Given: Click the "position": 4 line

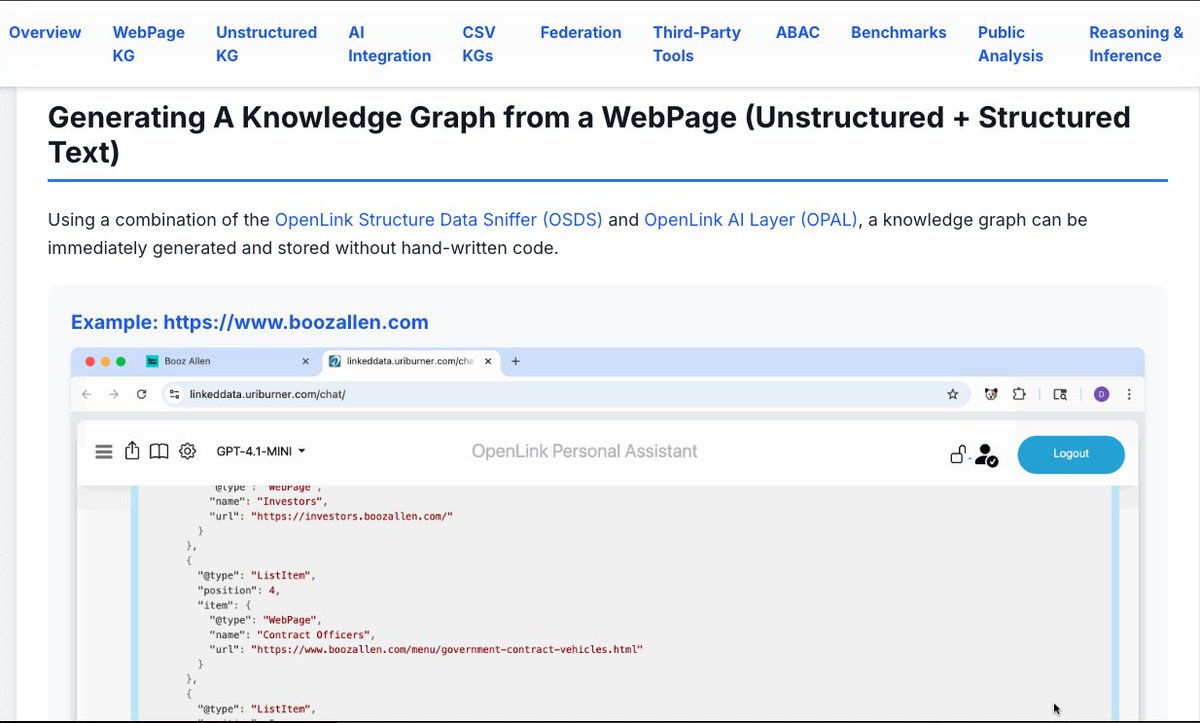Looking at the screenshot, I should pyautogui.click(x=238, y=590).
